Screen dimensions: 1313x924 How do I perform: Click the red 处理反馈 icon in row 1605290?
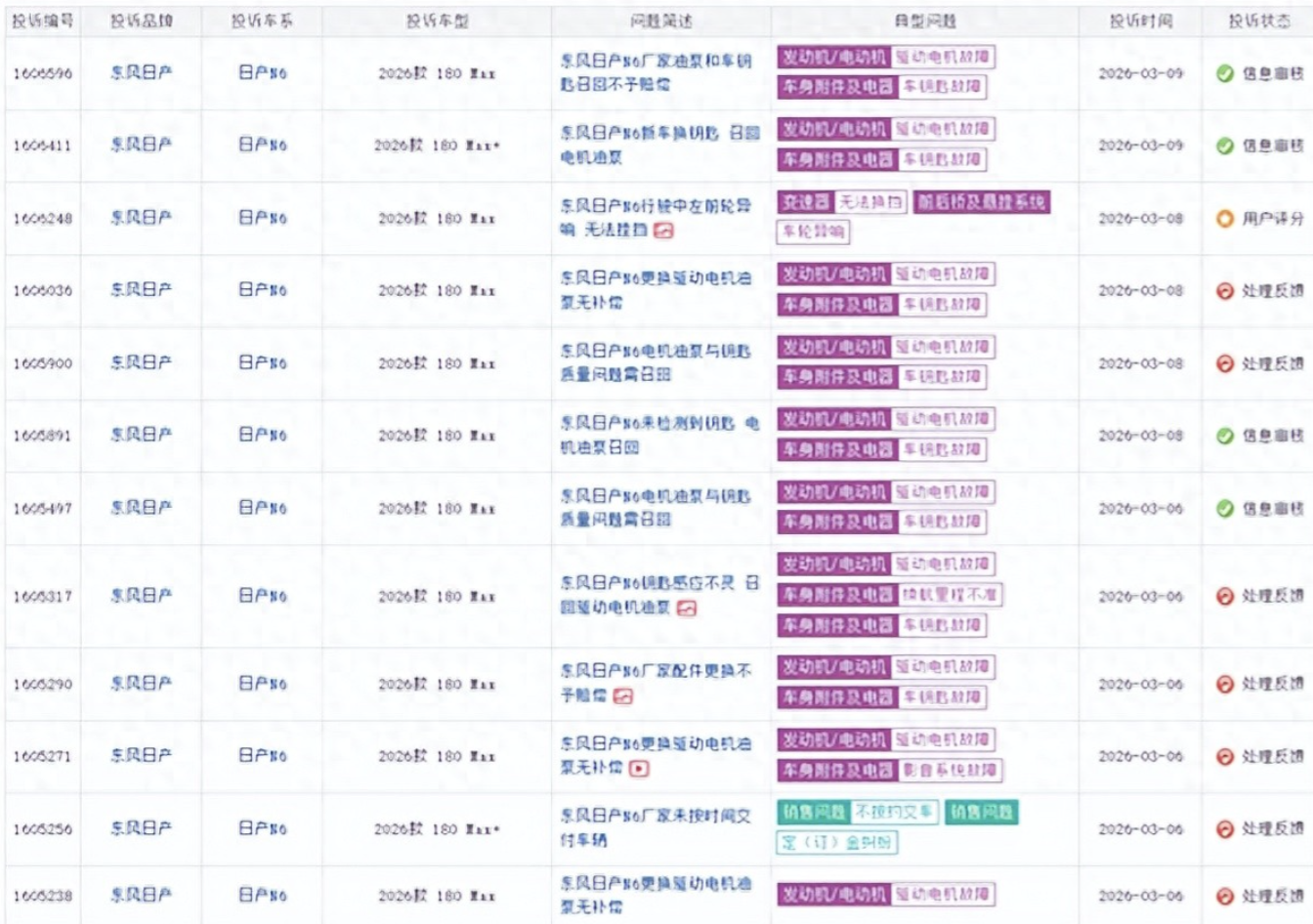click(x=1225, y=684)
